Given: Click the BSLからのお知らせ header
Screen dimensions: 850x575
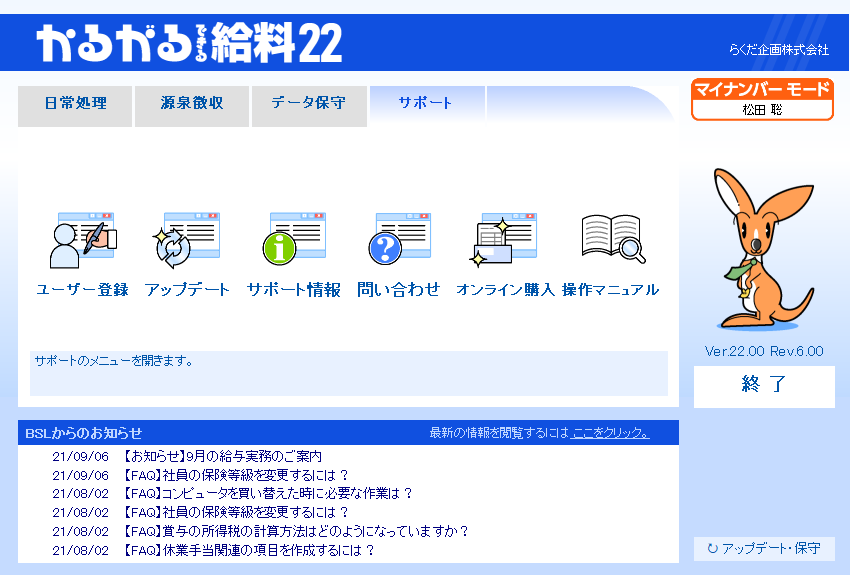Looking at the screenshot, I should coord(83,433).
